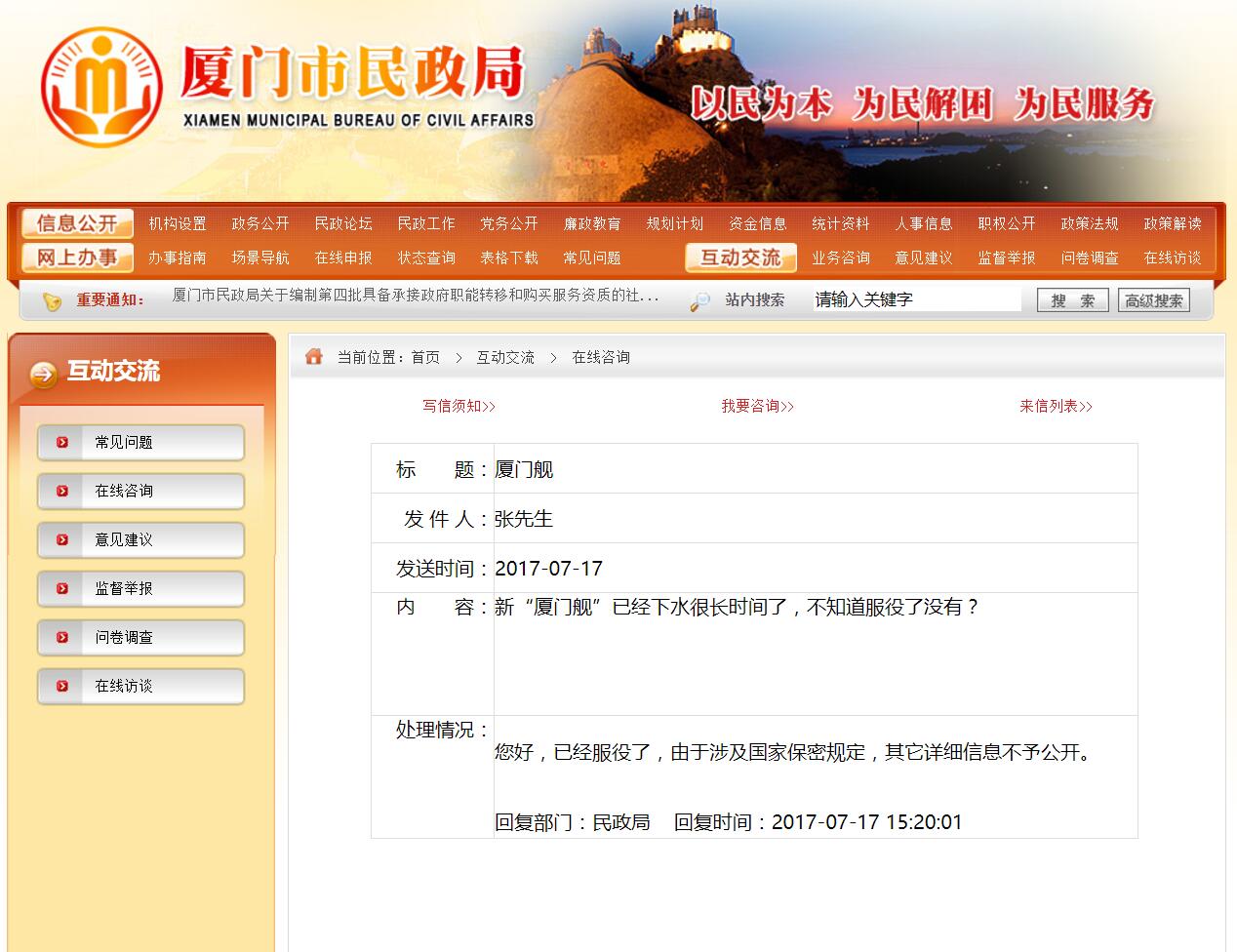This screenshot has height=952, width=1237.
Task: Switch to the 网上办事 tab
Action: [76, 258]
